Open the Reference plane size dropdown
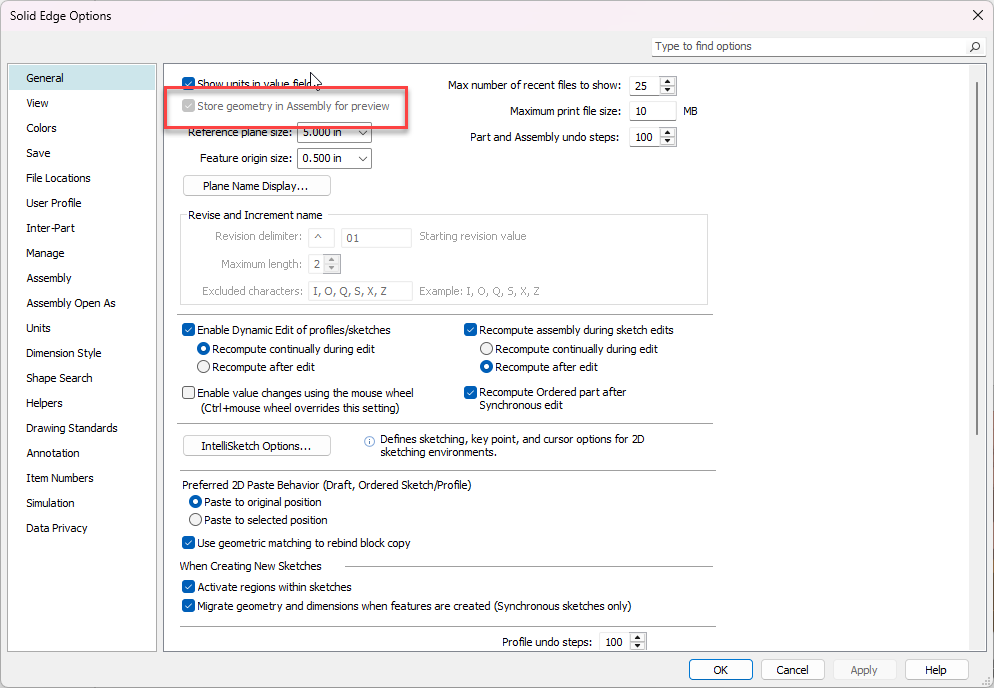Image resolution: width=994 pixels, height=688 pixels. (363, 133)
